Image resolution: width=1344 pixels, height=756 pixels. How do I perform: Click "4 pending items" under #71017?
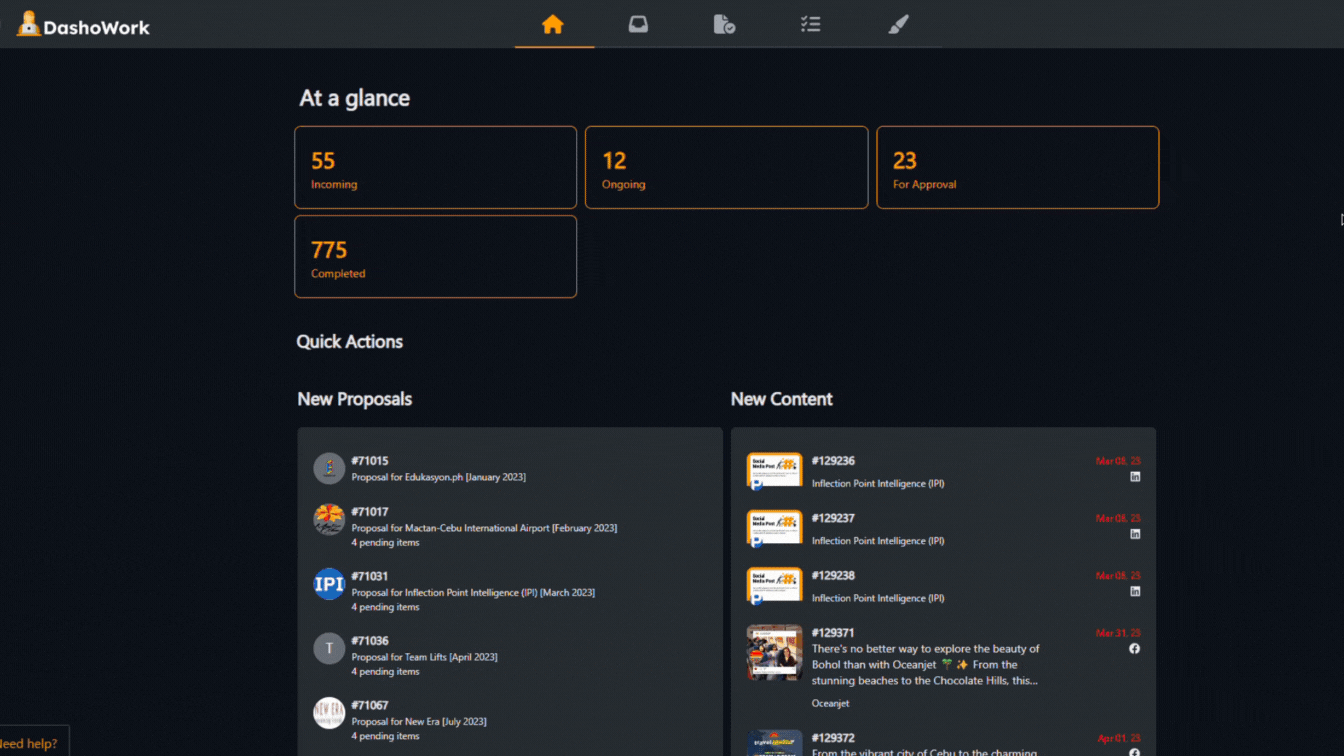(385, 543)
